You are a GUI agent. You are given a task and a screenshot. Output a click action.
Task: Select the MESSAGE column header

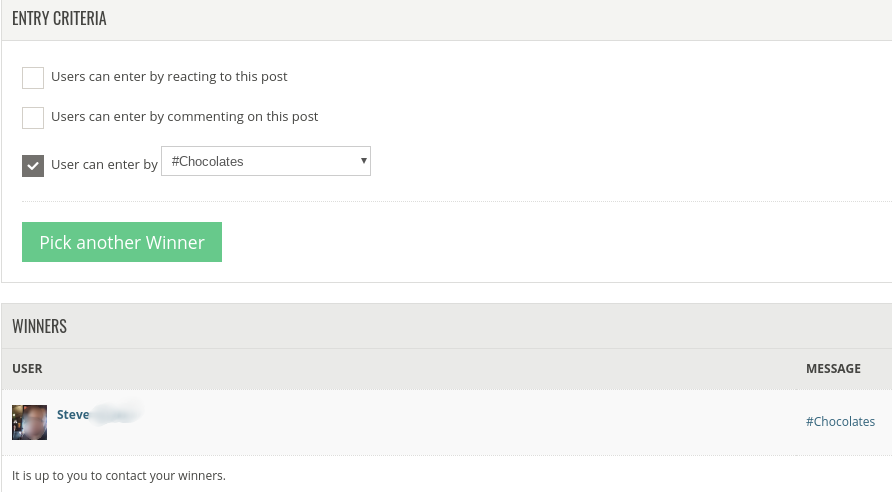tap(833, 369)
